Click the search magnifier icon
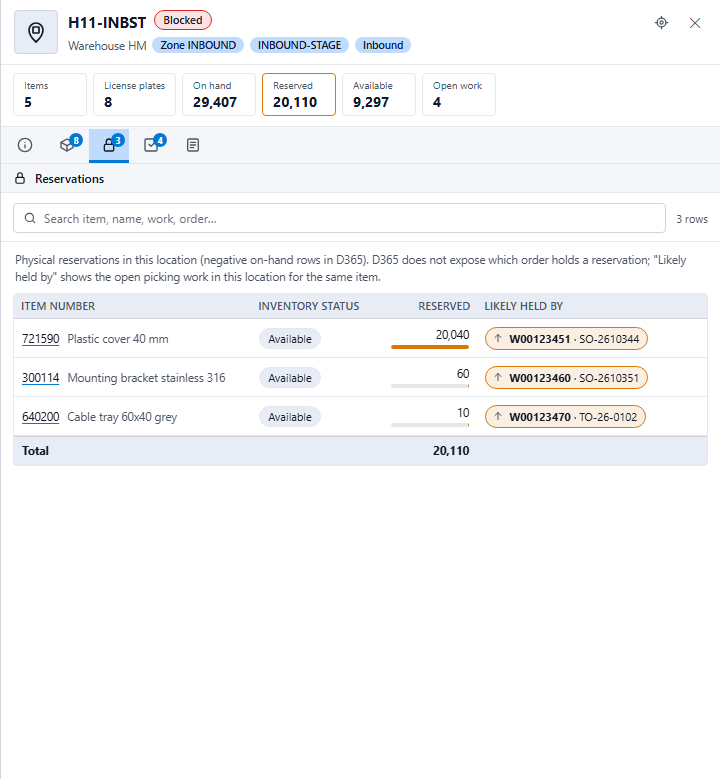 30,219
